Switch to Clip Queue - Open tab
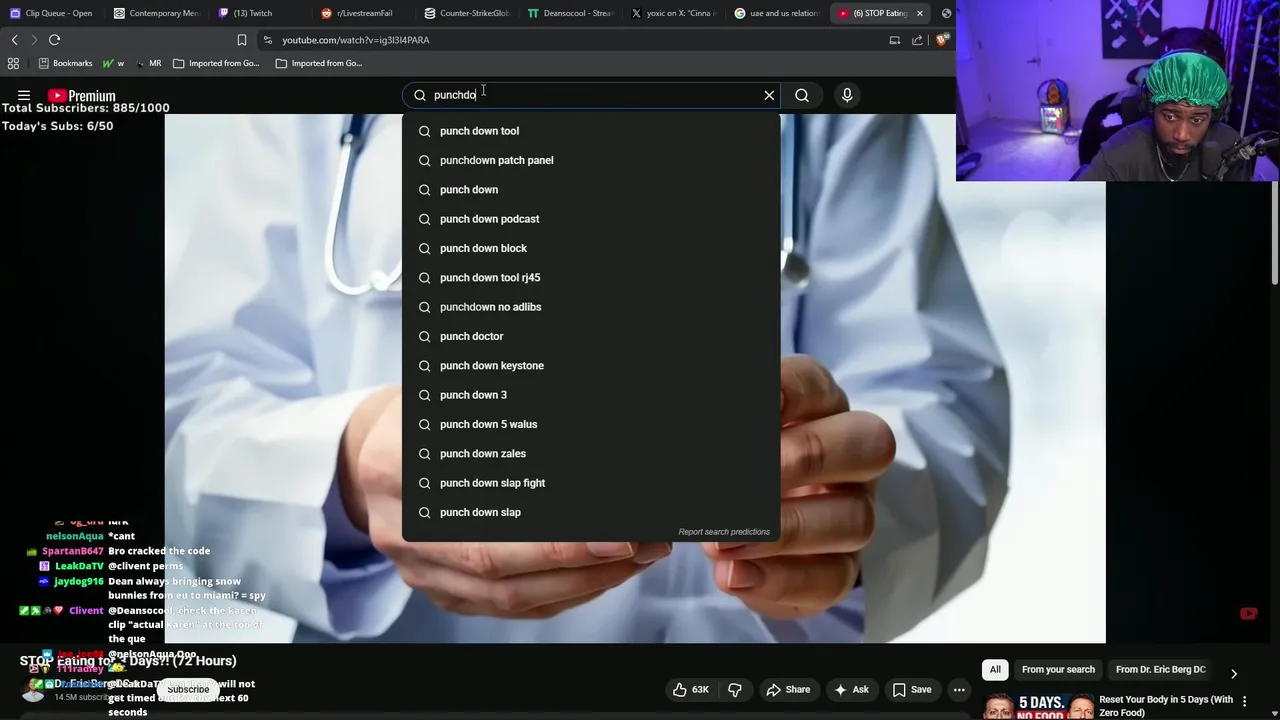Screen dimensions: 1280x720 click(x=51, y=13)
